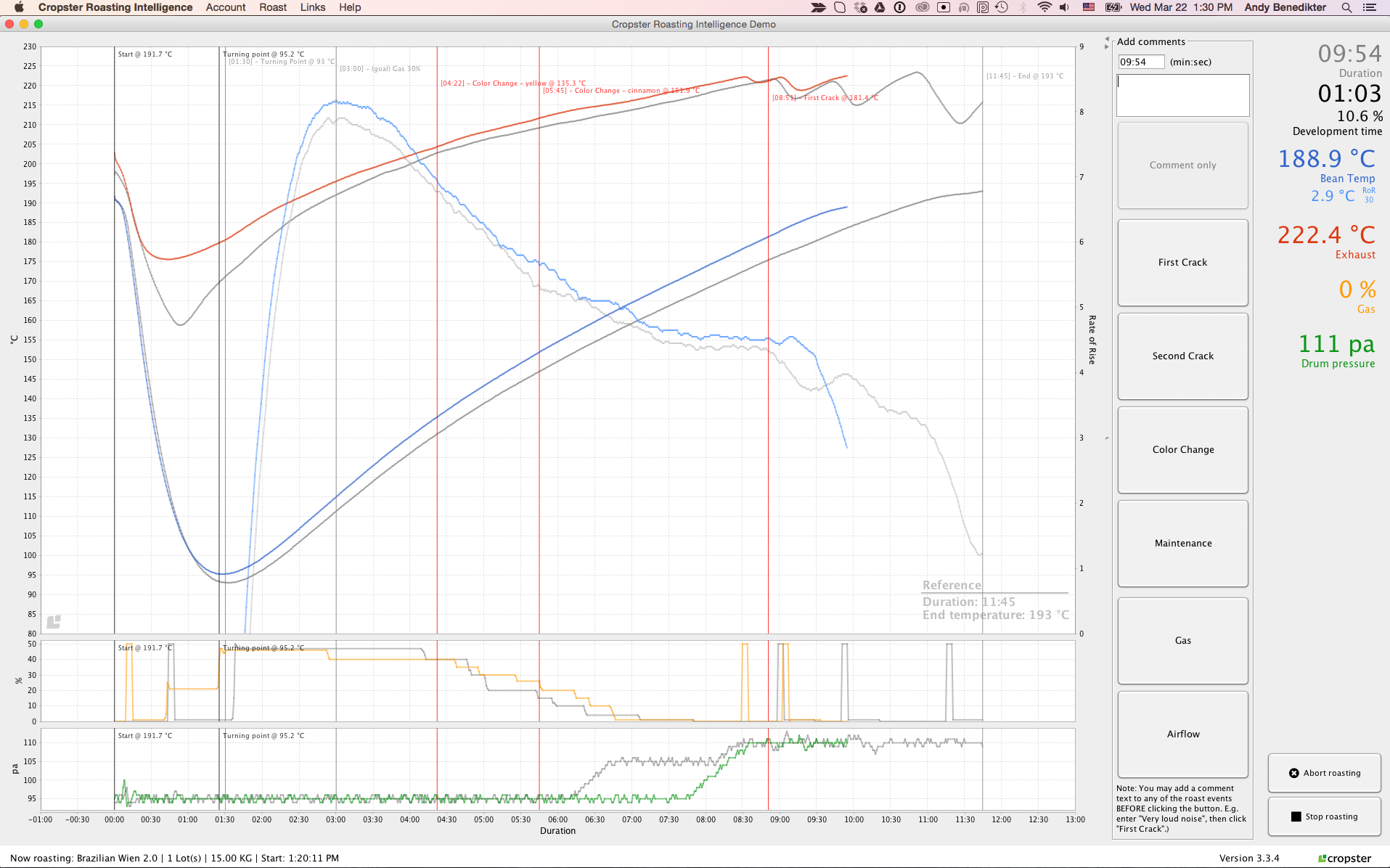
Task: Click the small chart icon in graph corner
Action: [54, 622]
